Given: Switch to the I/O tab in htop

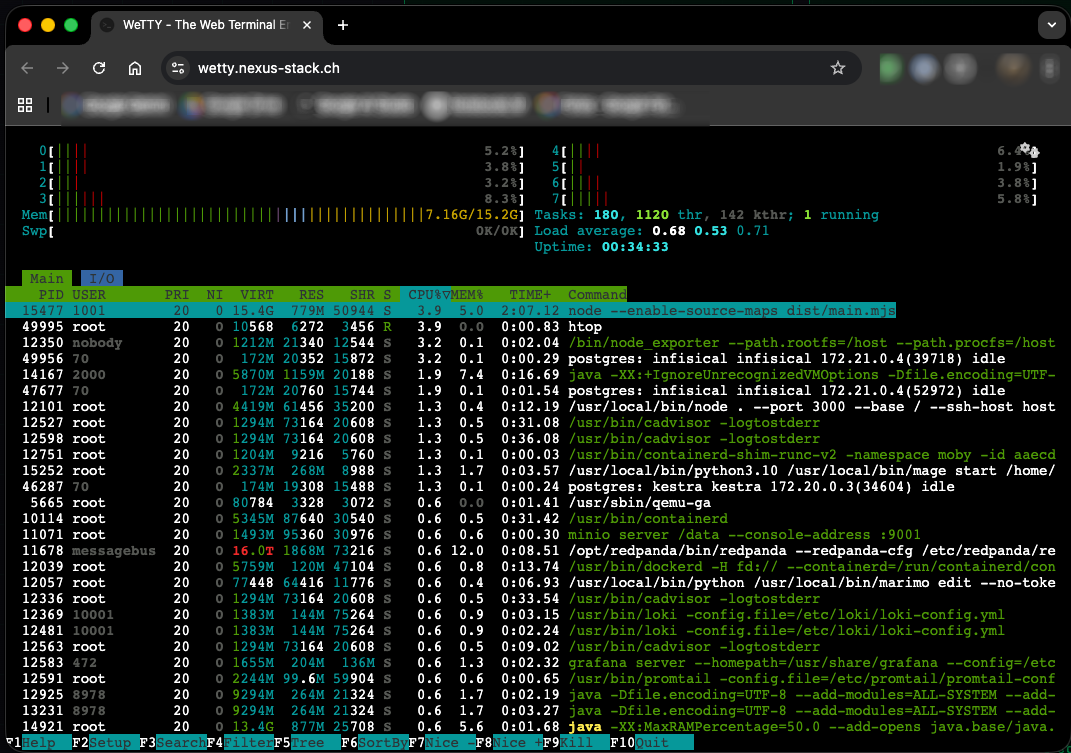Looking at the screenshot, I should (x=100, y=278).
